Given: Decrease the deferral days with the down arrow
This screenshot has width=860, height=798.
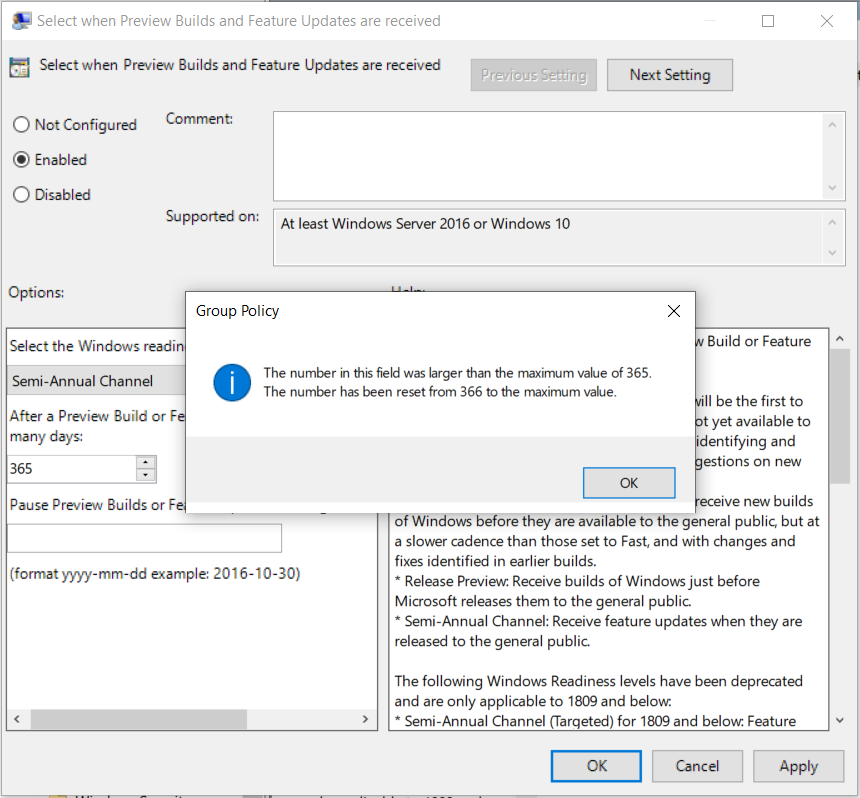Looking at the screenshot, I should coord(146,474).
